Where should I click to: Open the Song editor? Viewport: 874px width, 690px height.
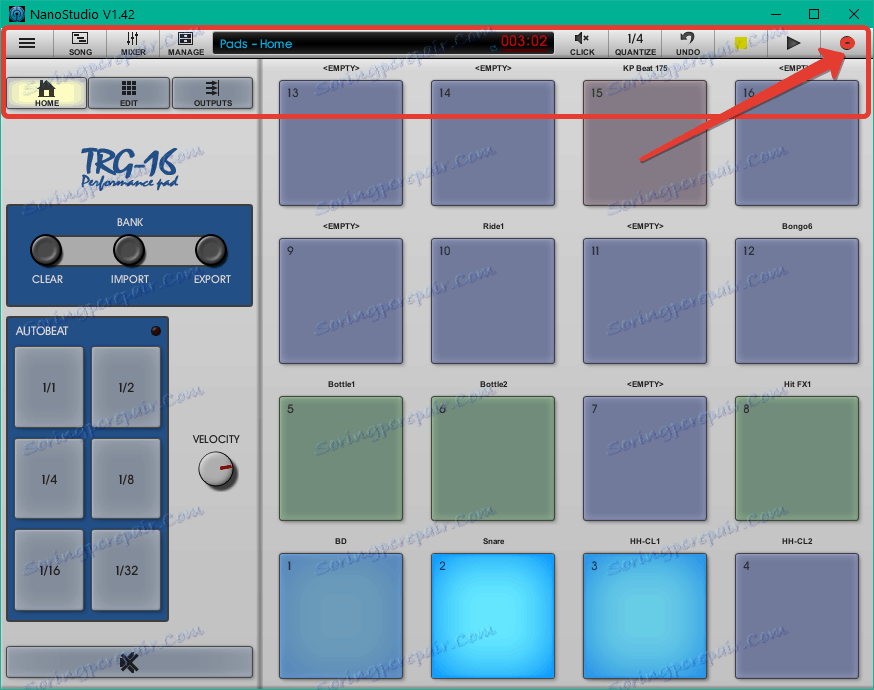click(80, 43)
